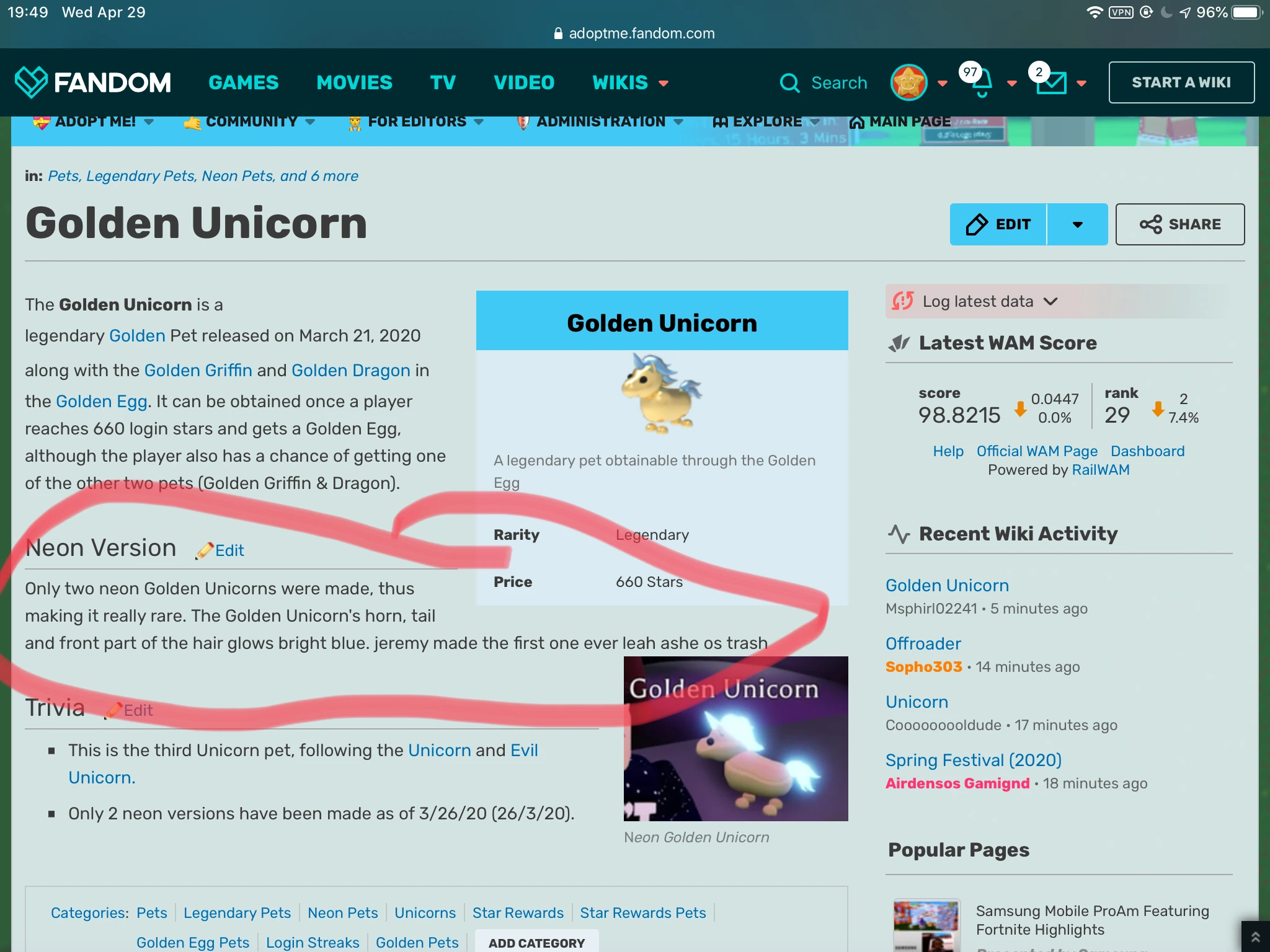Screen dimensions: 1270x952
Task: Click the ADD CATEGORY button
Action: pyautogui.click(x=536, y=942)
